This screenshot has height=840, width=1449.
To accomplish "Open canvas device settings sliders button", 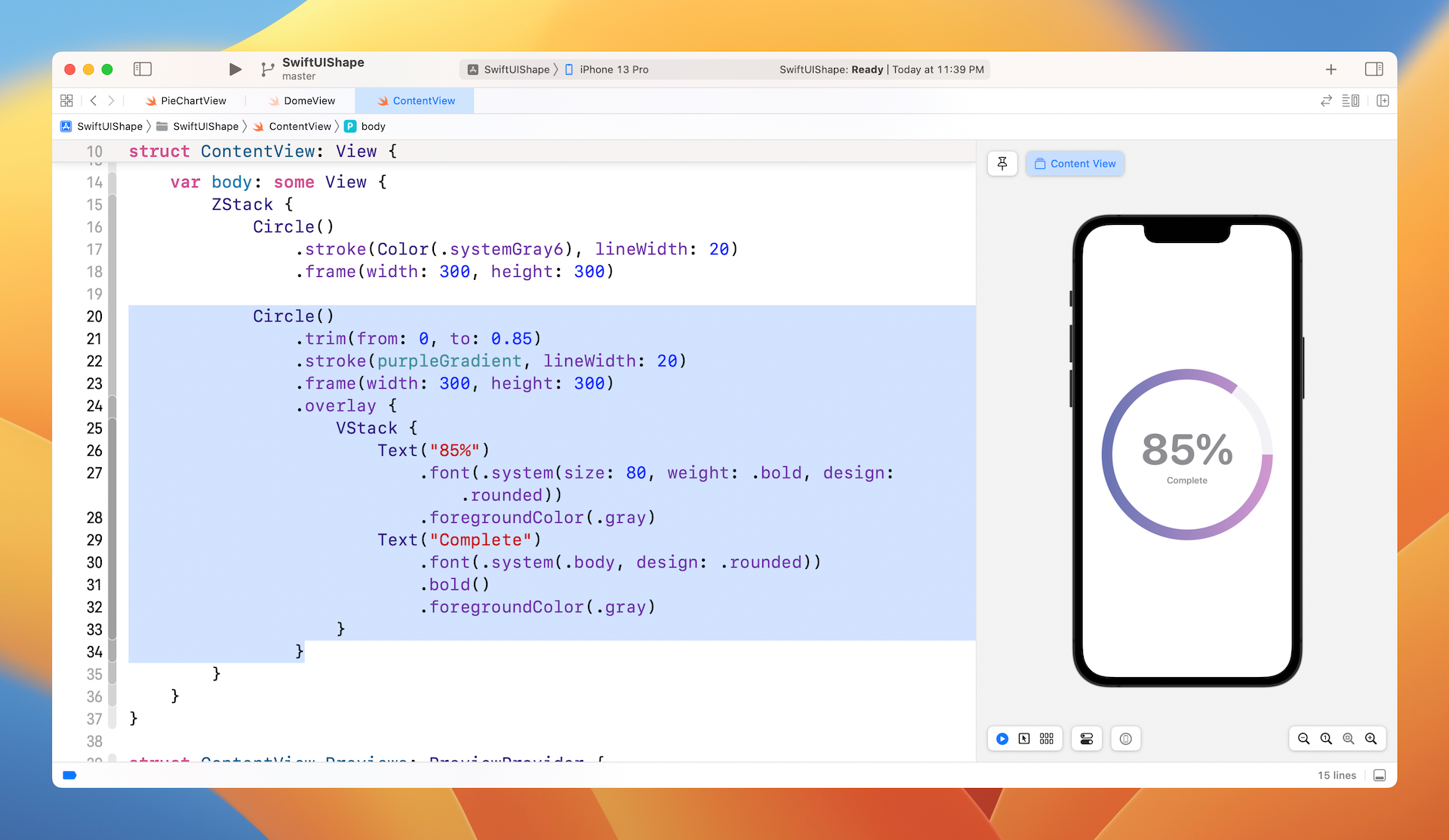I will [1087, 739].
